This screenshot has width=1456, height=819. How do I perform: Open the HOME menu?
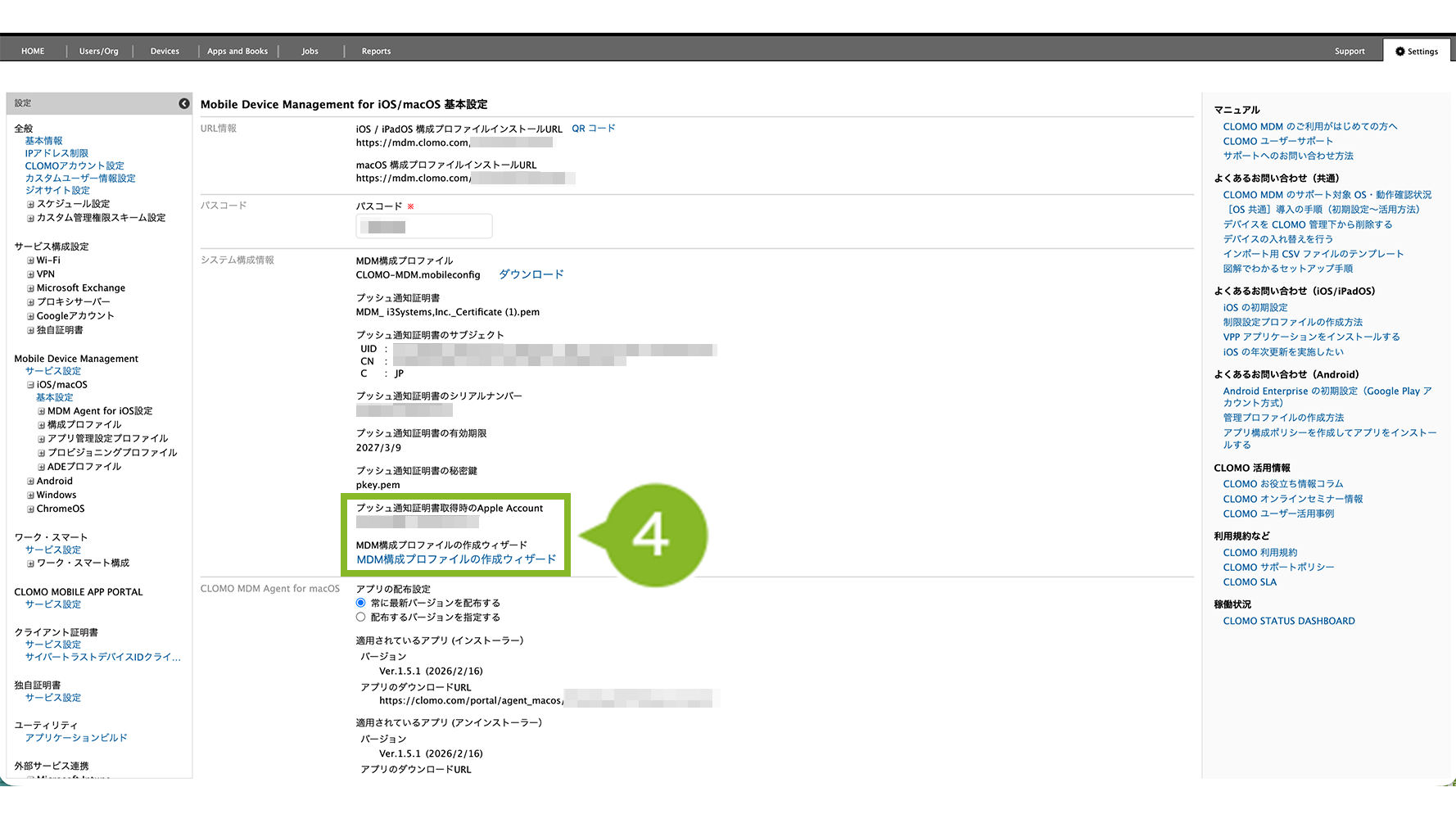tap(33, 51)
